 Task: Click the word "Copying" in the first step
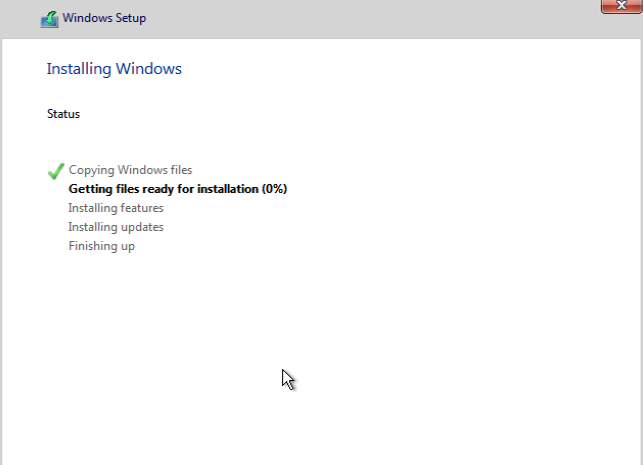91,170
